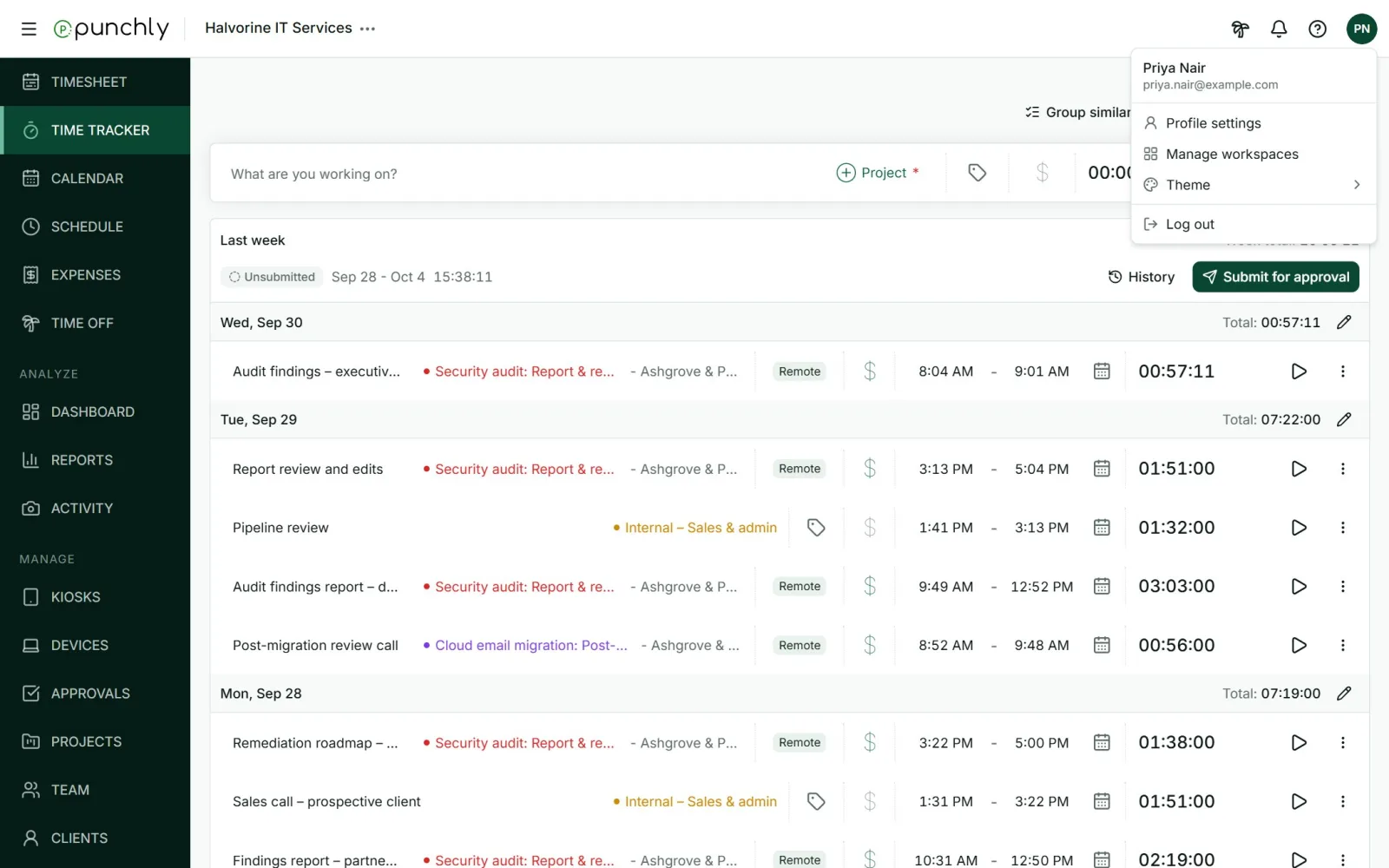Focus the 'What are you working on?' field
This screenshot has height=868, width=1389.
tap(521, 174)
